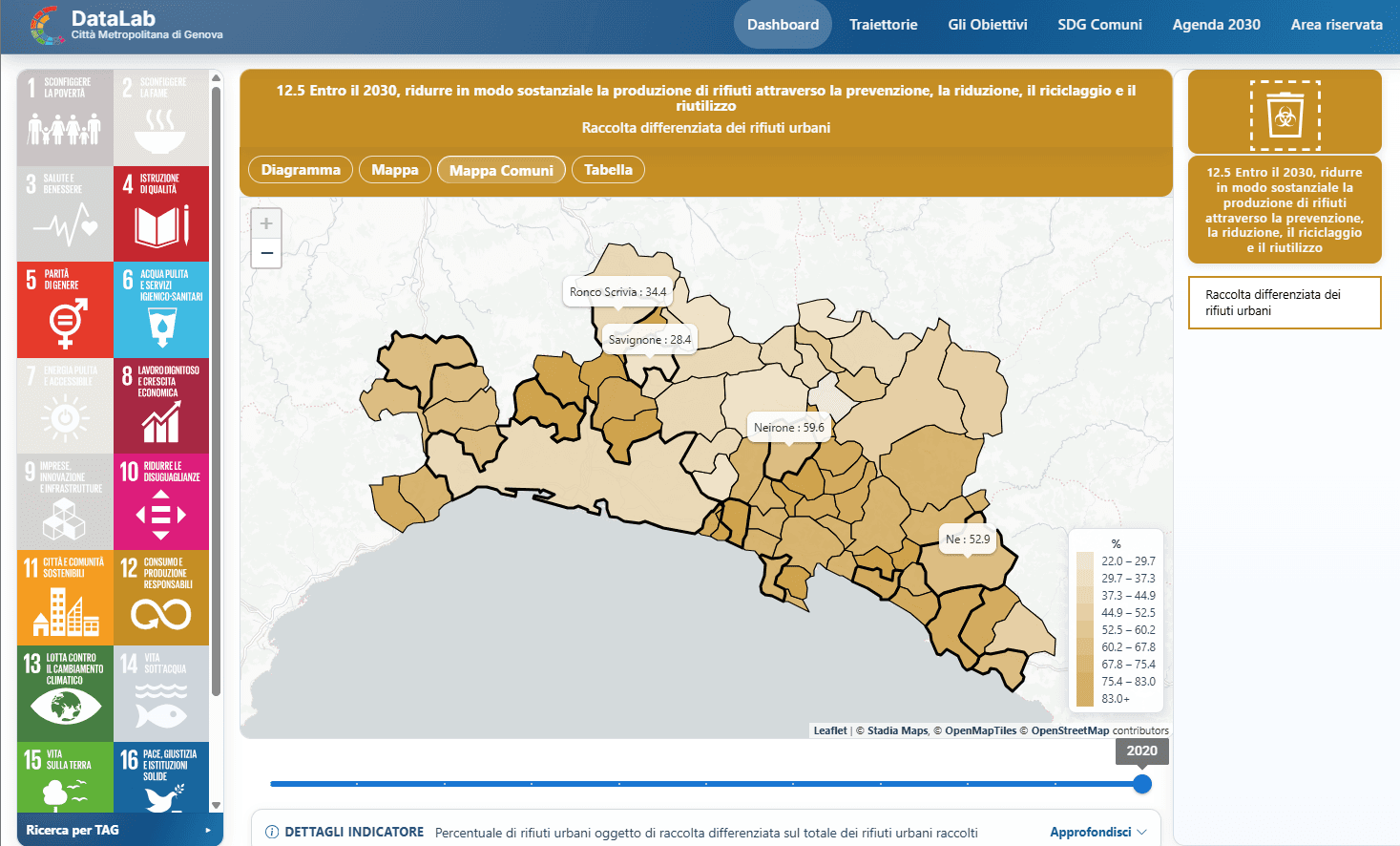
Task: Switch to the Tabella view
Action: pyautogui.click(x=608, y=170)
